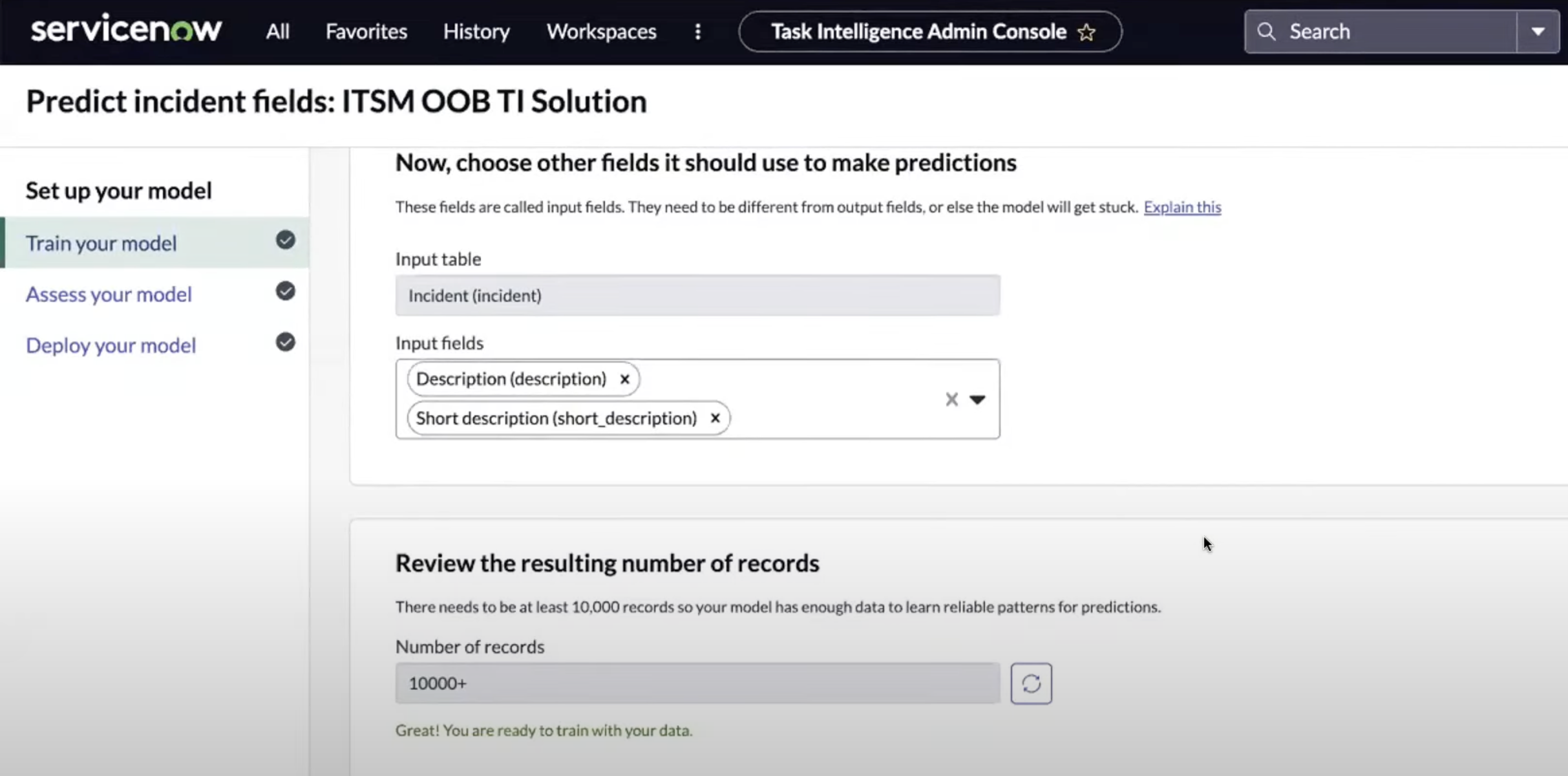1568x776 pixels.
Task: Navigate to Assess your model step
Action: [109, 294]
